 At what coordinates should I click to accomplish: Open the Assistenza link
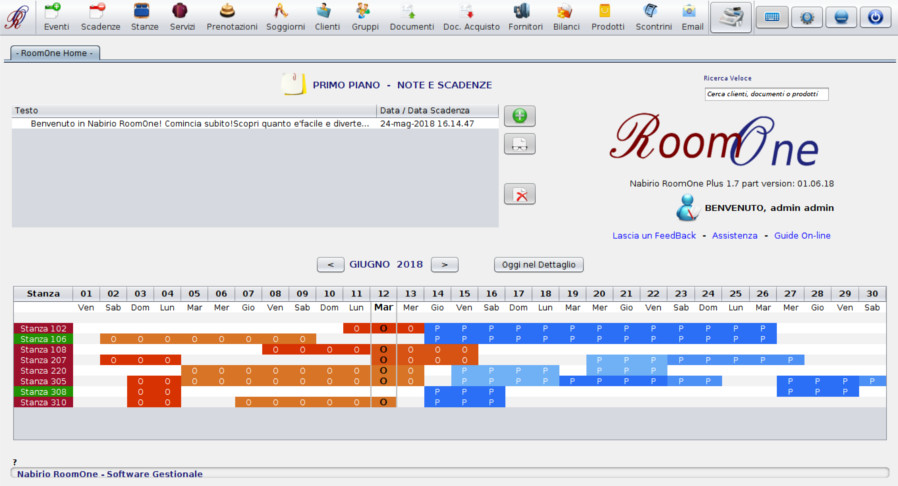[x=734, y=235]
